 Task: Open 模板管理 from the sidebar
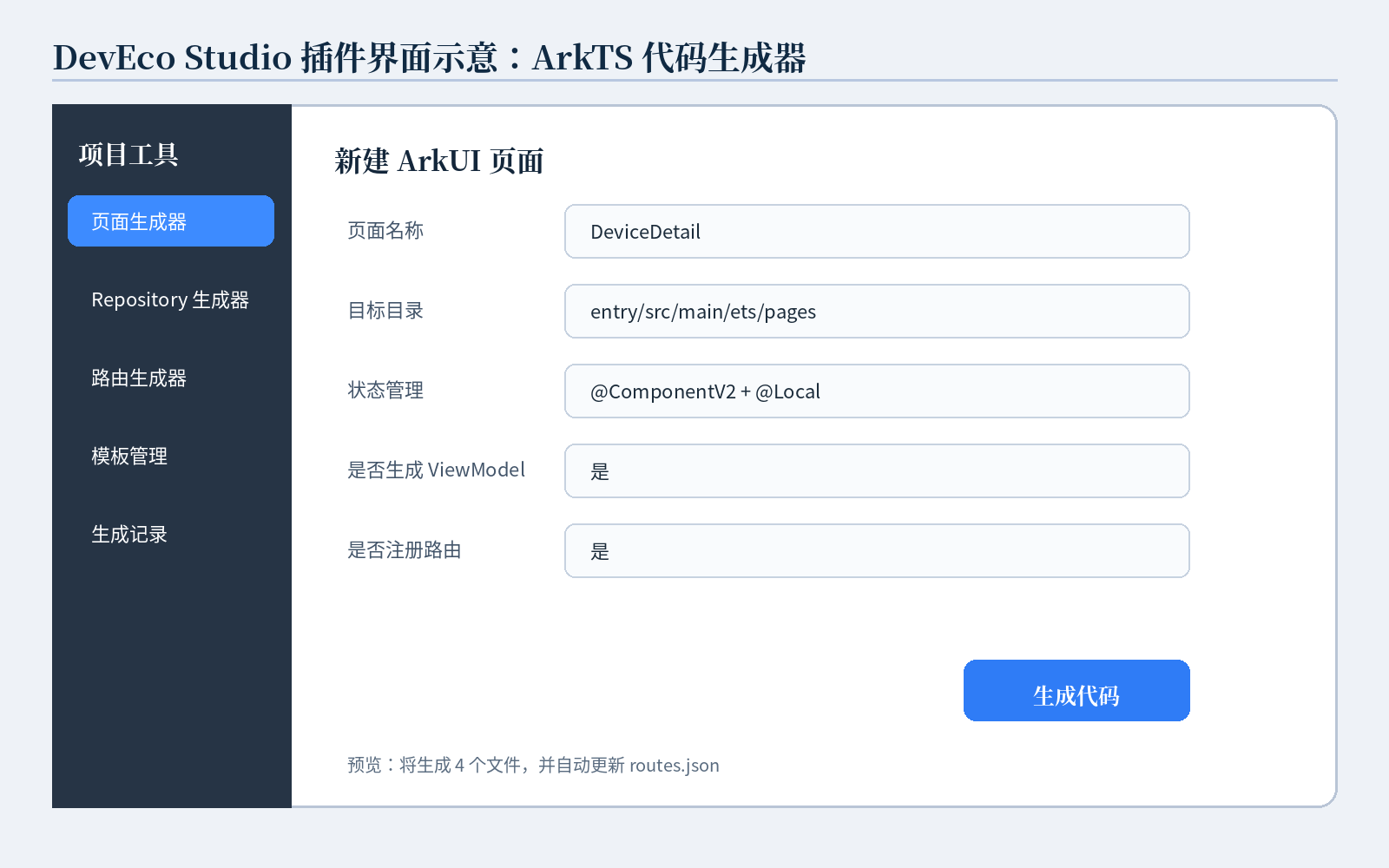click(171, 456)
